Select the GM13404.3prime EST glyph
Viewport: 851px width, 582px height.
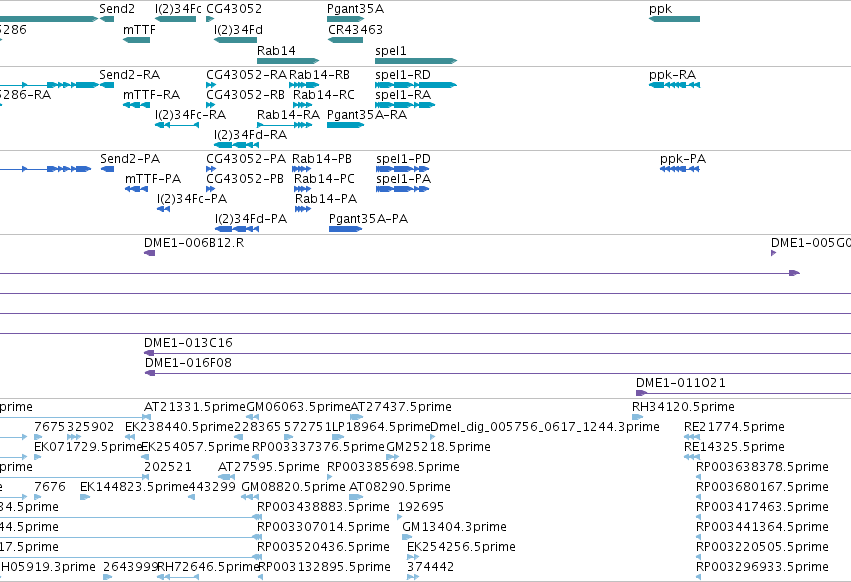407,537
